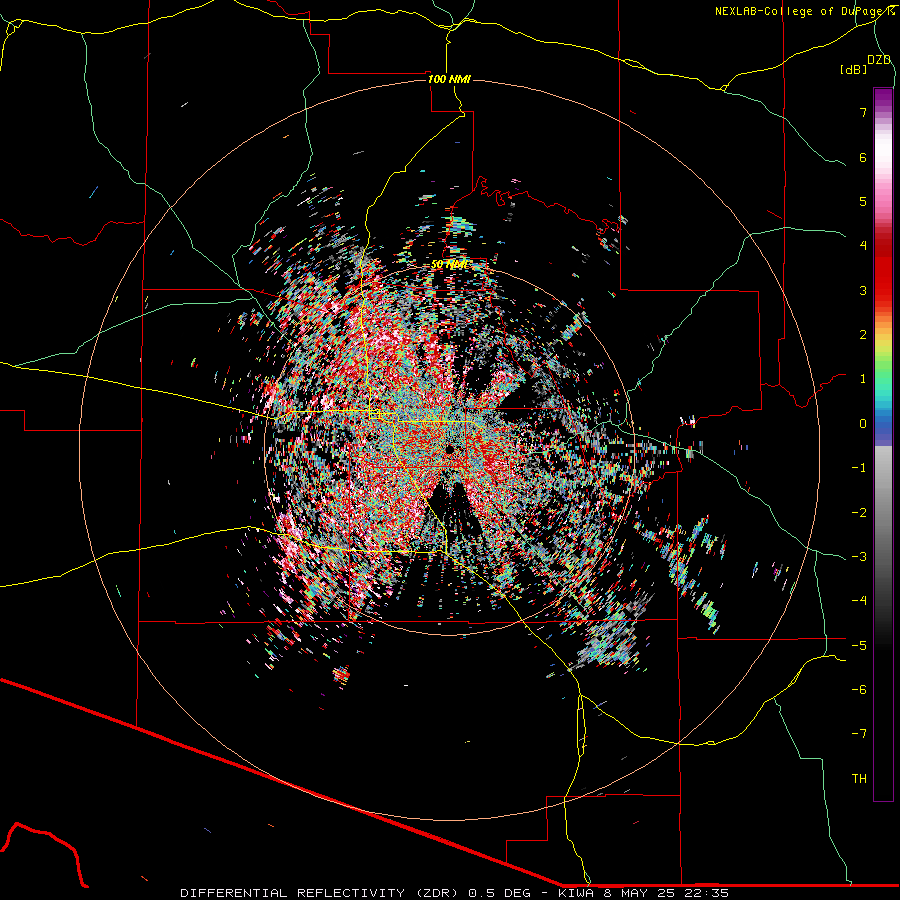Select the 0 dB scale label

(863, 424)
